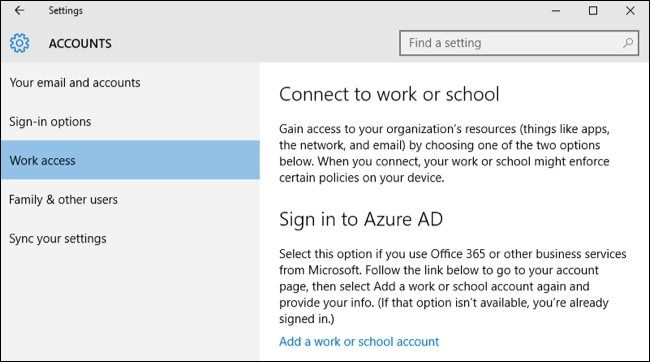Viewport: 650px width, 362px height.
Task: Click the Sign in to Azure AD heading
Action: [361, 219]
